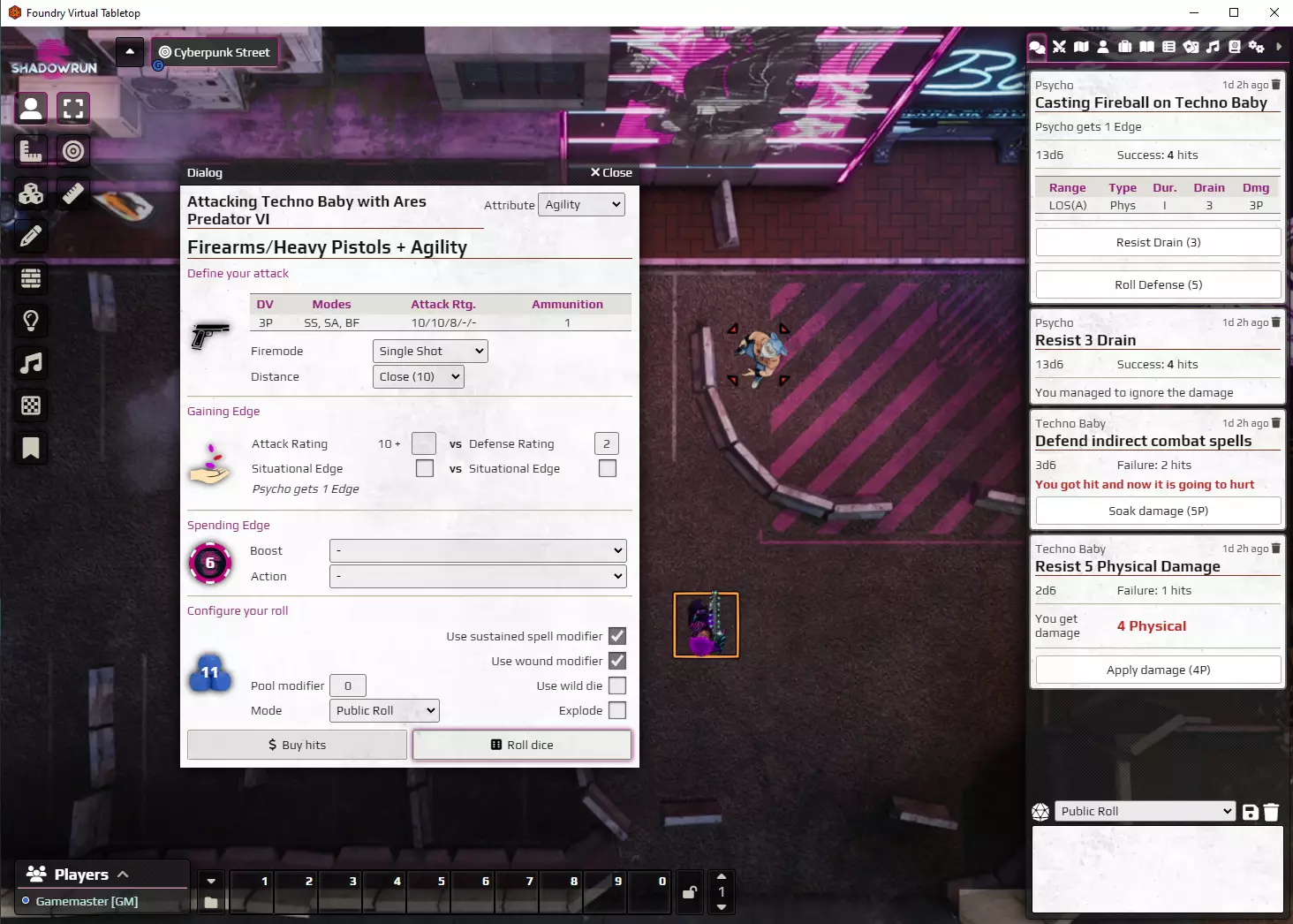The height and width of the screenshot is (924, 1293).
Task: Open the Card Stacks sidebar icon
Action: click(1191, 47)
